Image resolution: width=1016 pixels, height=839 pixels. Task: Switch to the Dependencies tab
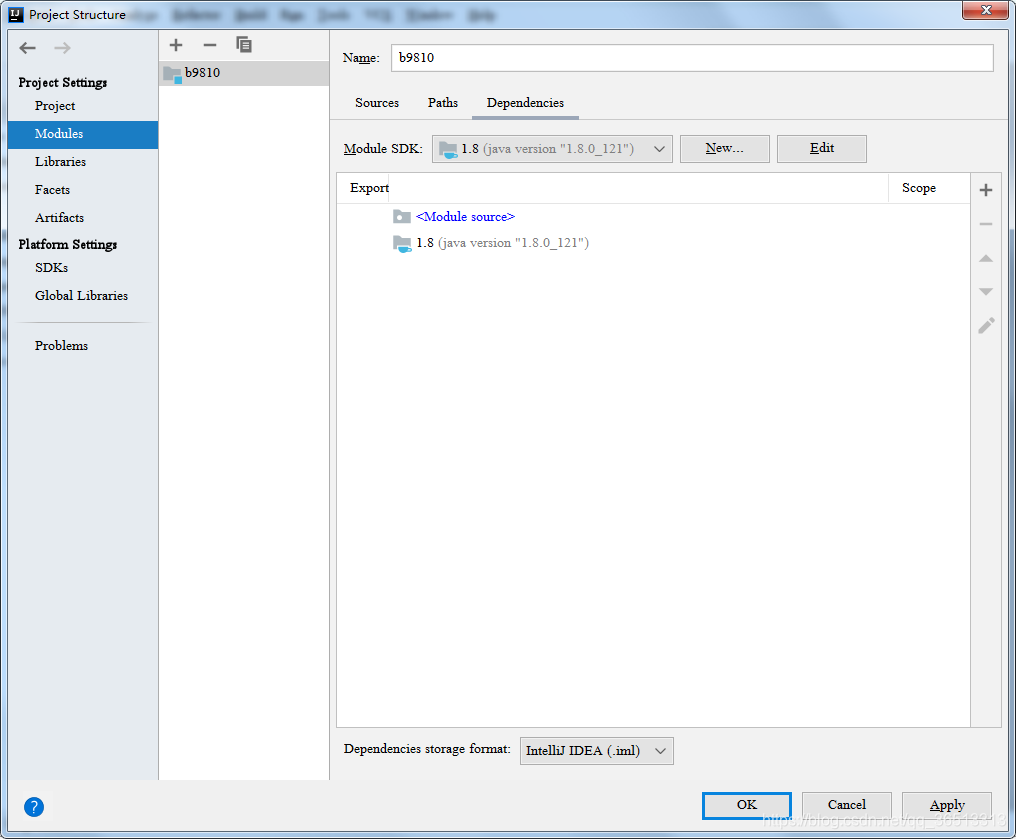click(525, 103)
